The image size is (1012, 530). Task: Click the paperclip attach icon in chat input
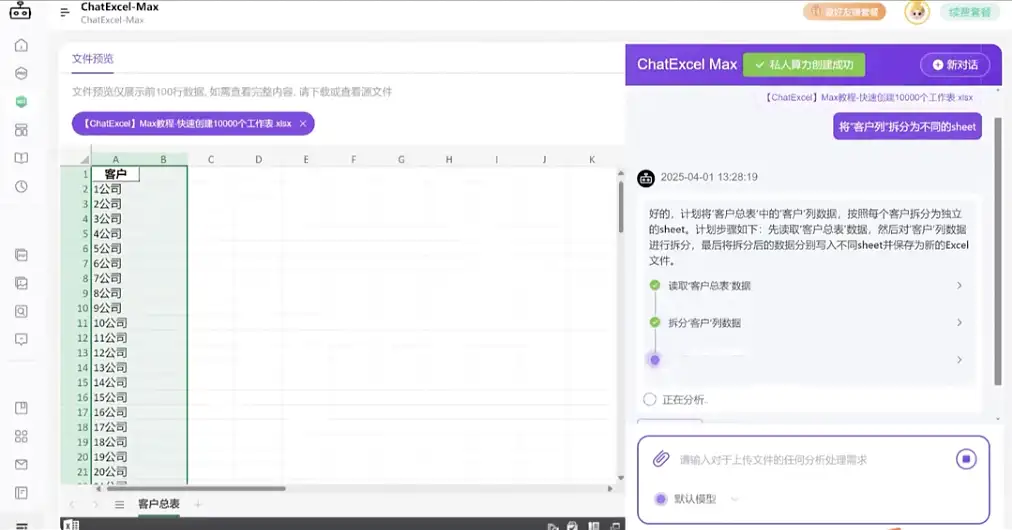[660, 459]
